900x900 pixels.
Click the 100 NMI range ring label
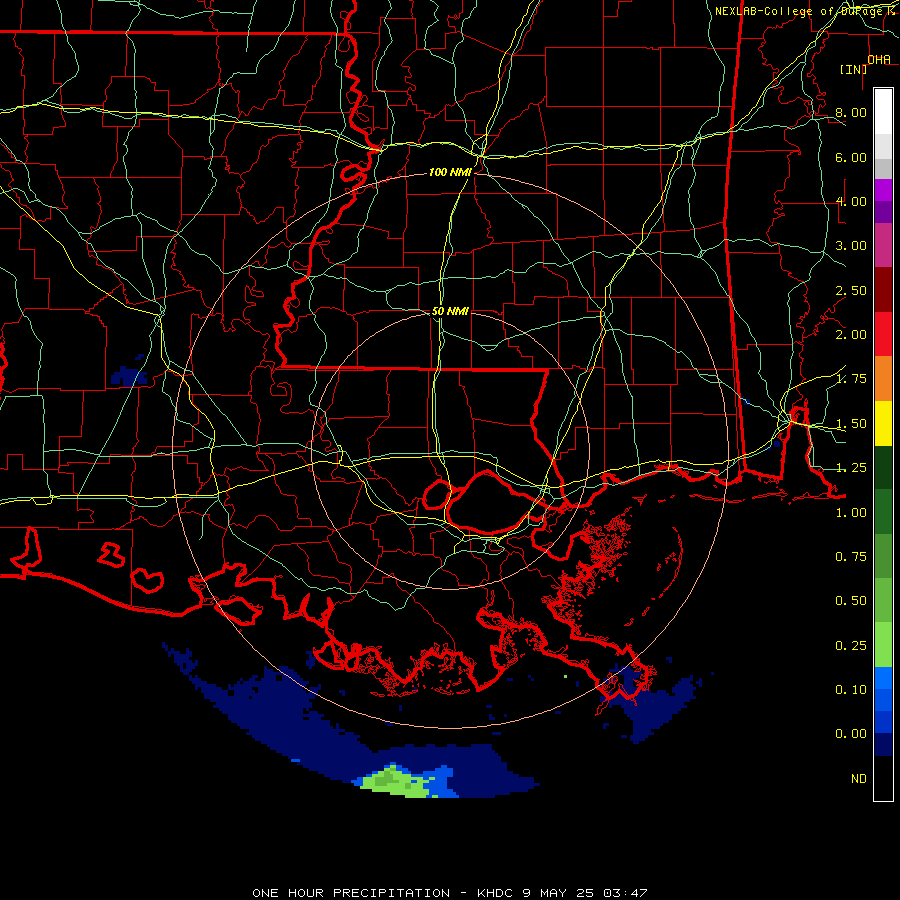[450, 172]
